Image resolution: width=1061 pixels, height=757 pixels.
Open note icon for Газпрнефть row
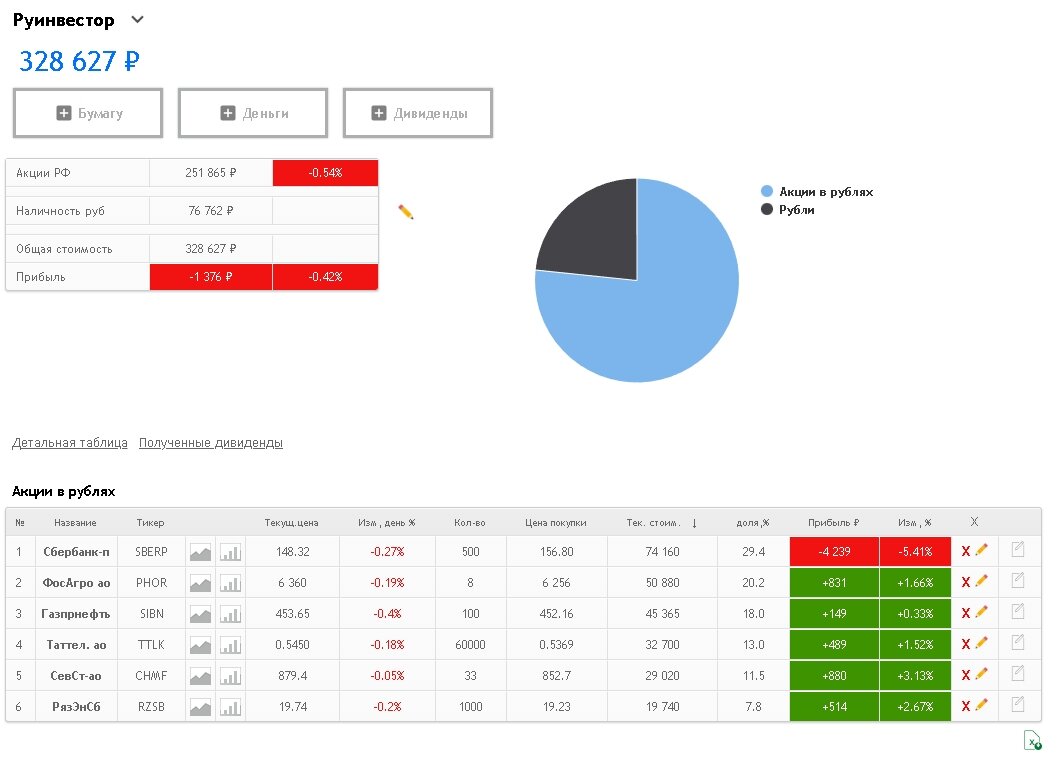[1018, 612]
